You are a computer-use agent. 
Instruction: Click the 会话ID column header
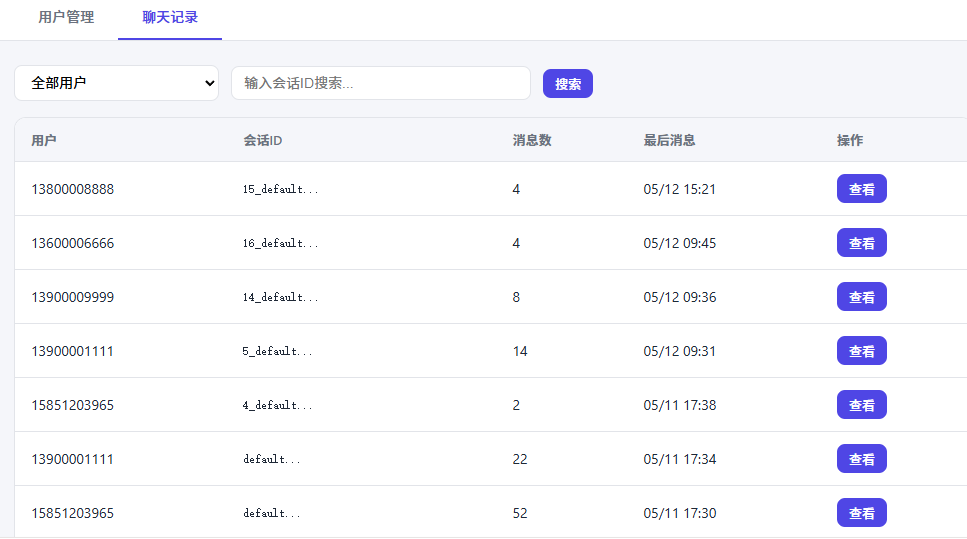pos(263,140)
